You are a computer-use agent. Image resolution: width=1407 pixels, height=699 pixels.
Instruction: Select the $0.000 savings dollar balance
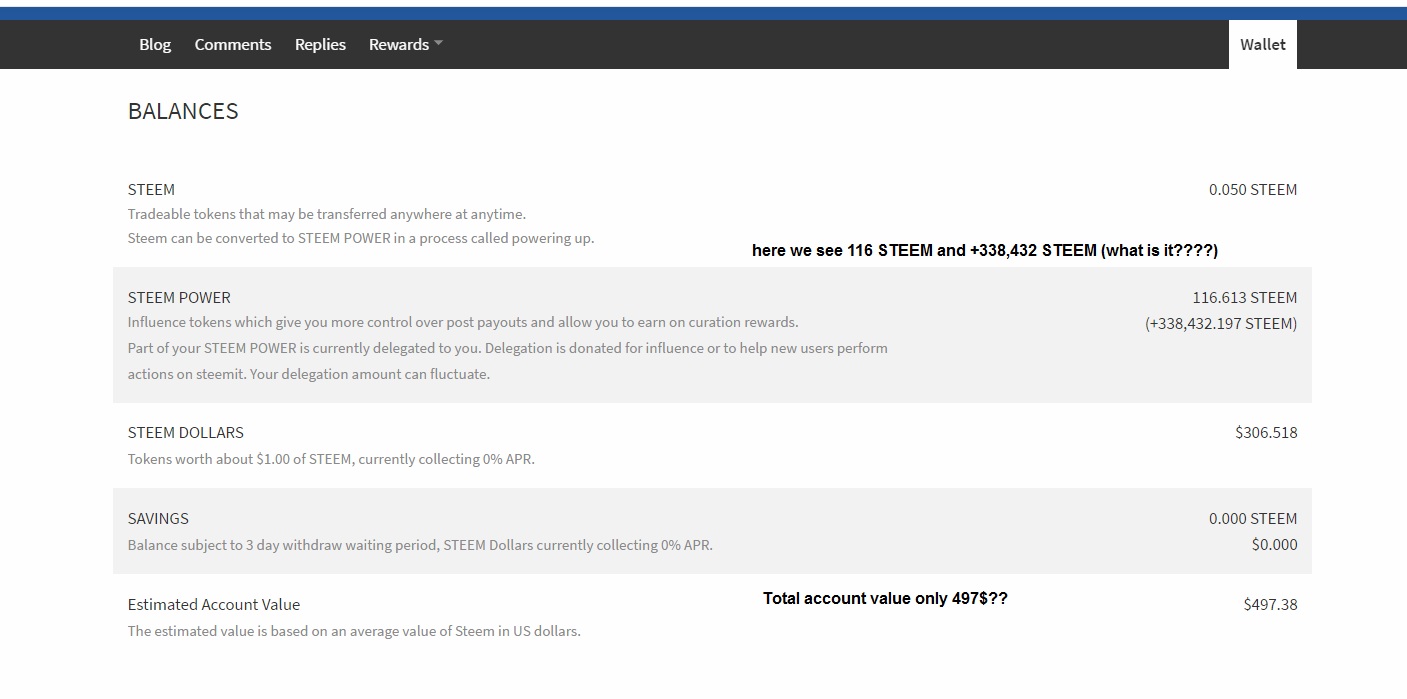(x=1274, y=545)
